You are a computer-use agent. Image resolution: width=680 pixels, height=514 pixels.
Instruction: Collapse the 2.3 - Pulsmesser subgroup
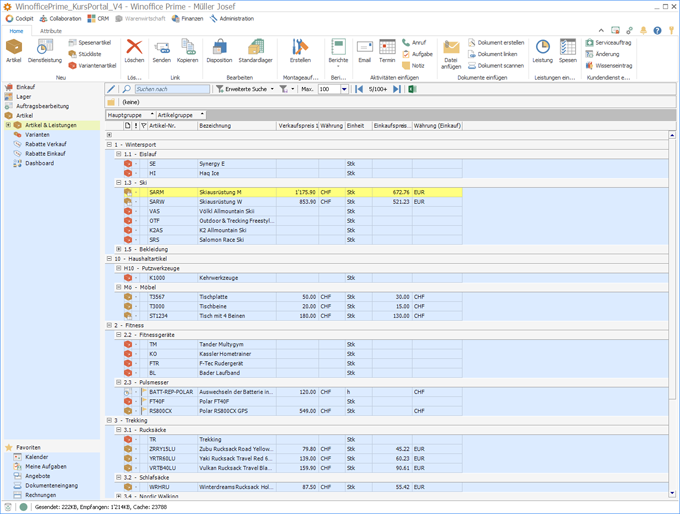[x=118, y=382]
